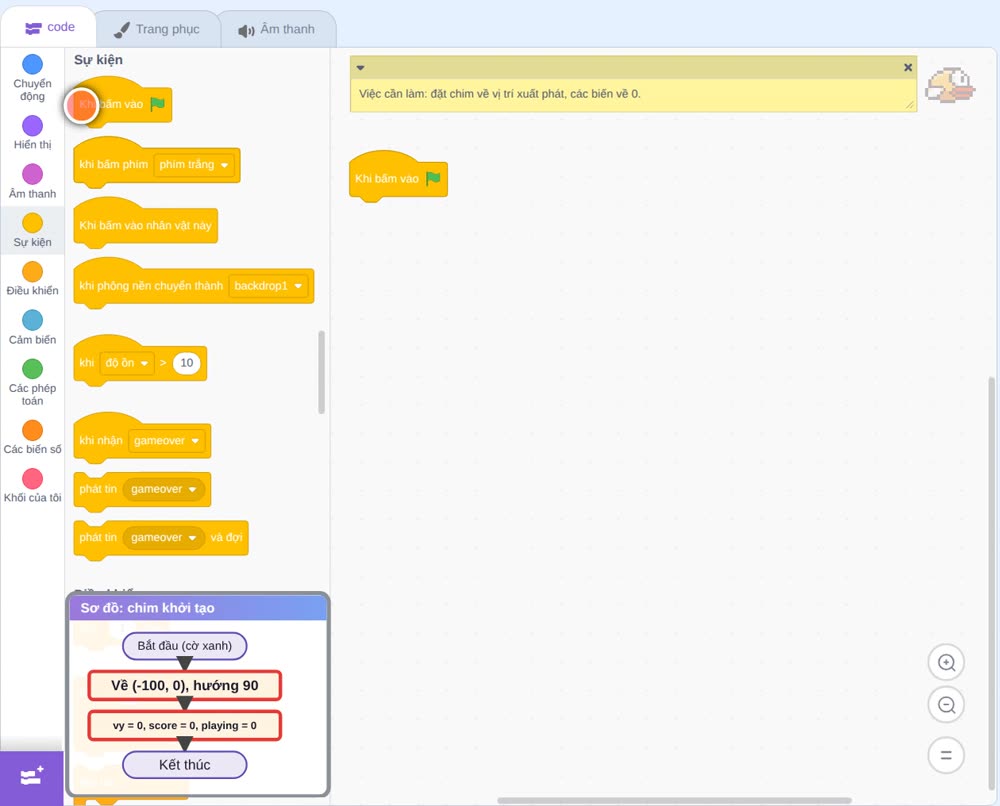
Task: Open the backdrop1 dropdown
Action: [x=268, y=286]
